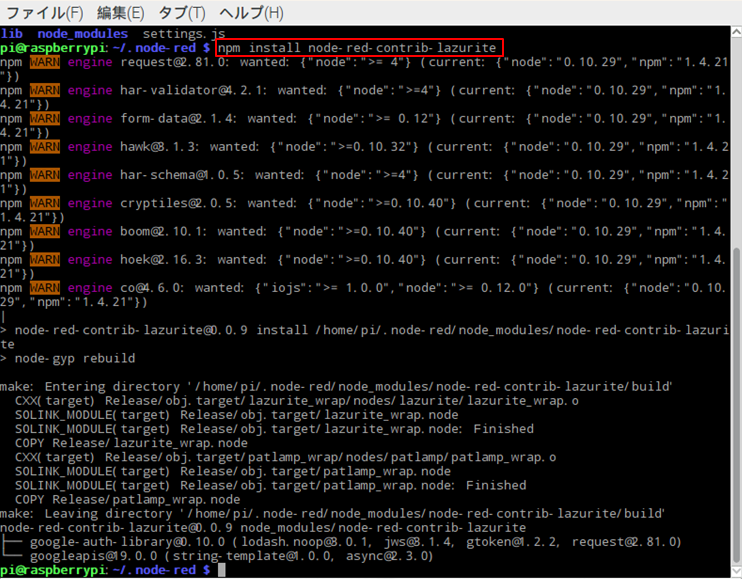Click the 'make: Leaving directory' line
The image size is (742, 579).
pyautogui.click(x=332, y=514)
